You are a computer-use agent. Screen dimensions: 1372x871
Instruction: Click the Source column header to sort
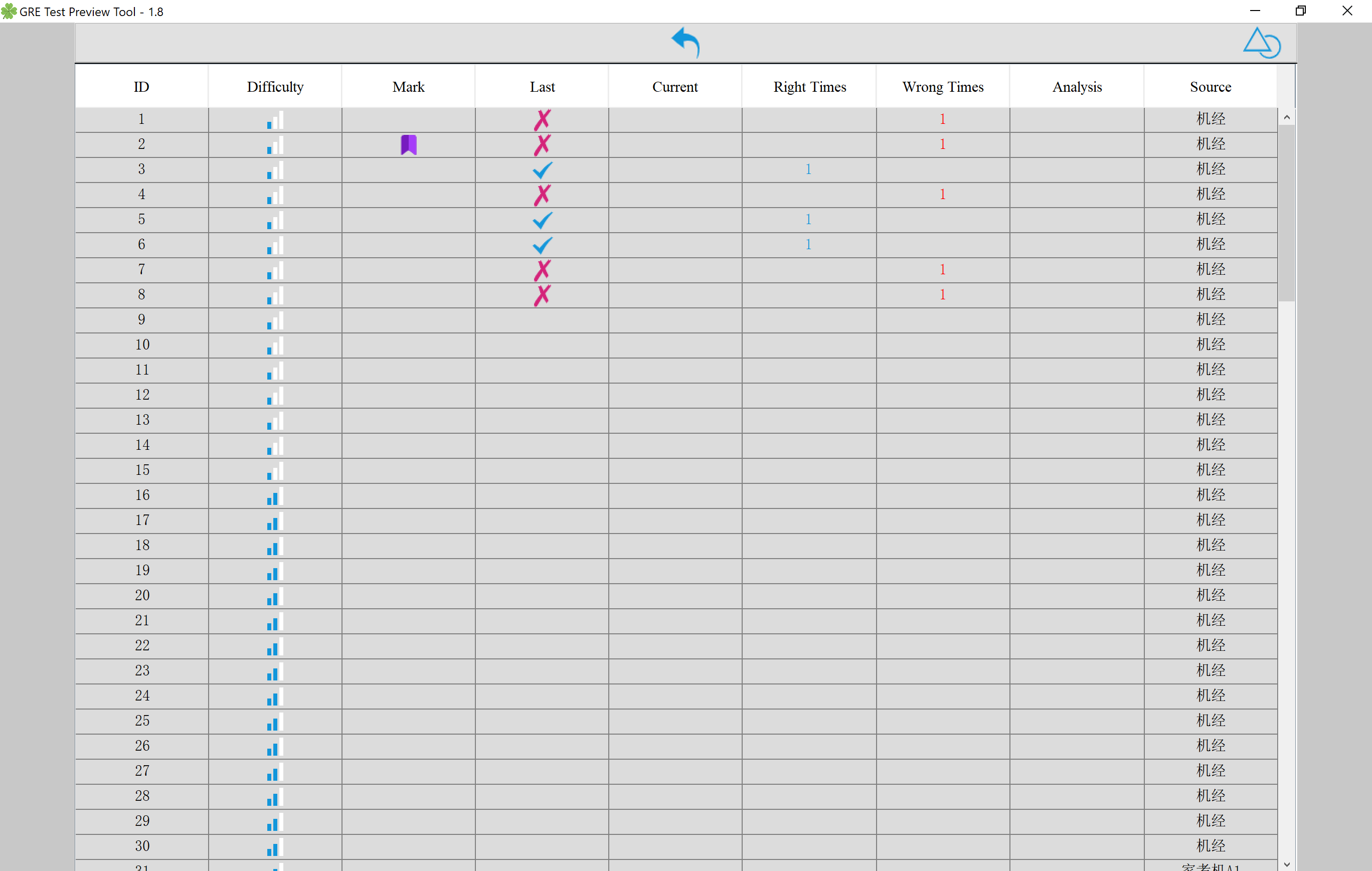tap(1210, 88)
